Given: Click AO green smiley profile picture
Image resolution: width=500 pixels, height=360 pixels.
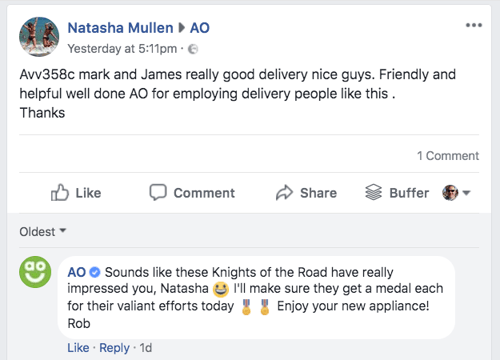Looking at the screenshot, I should coord(35,272).
